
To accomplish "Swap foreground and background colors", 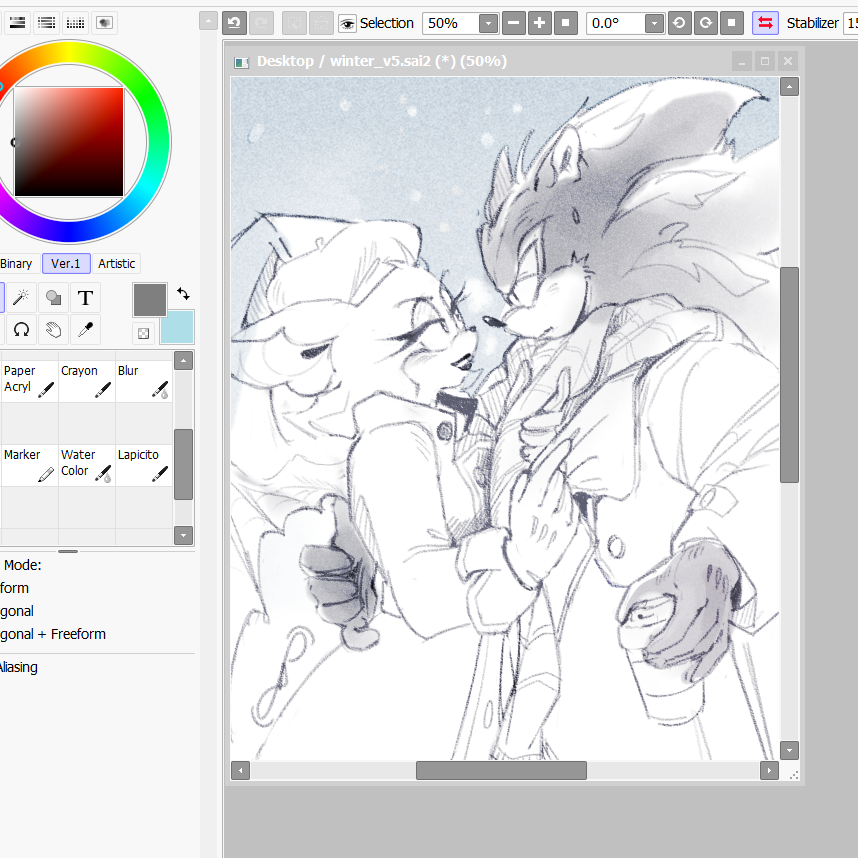I will [x=183, y=294].
